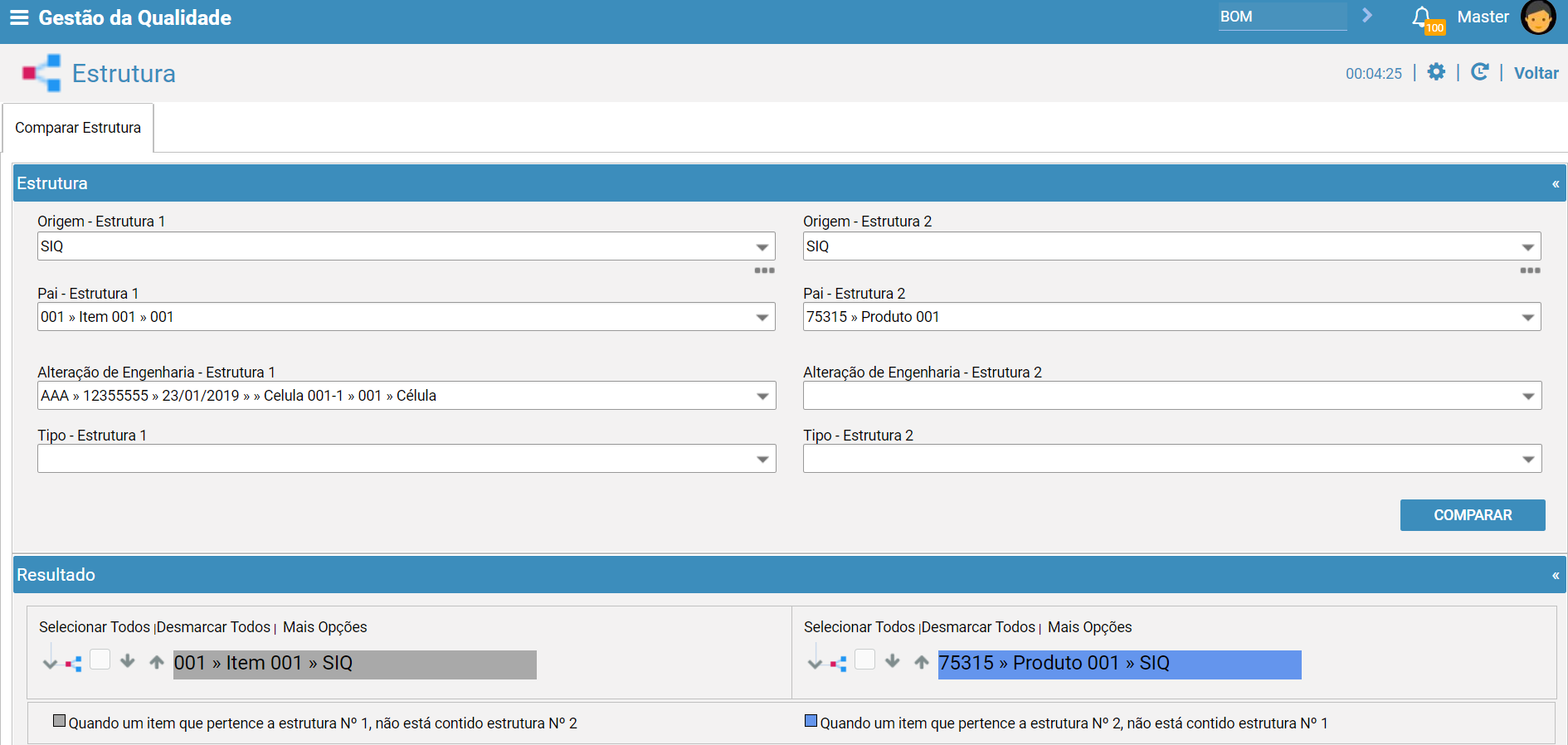Click the Master user avatar
Viewport: 1568px width, 745px height.
pos(1538,17)
